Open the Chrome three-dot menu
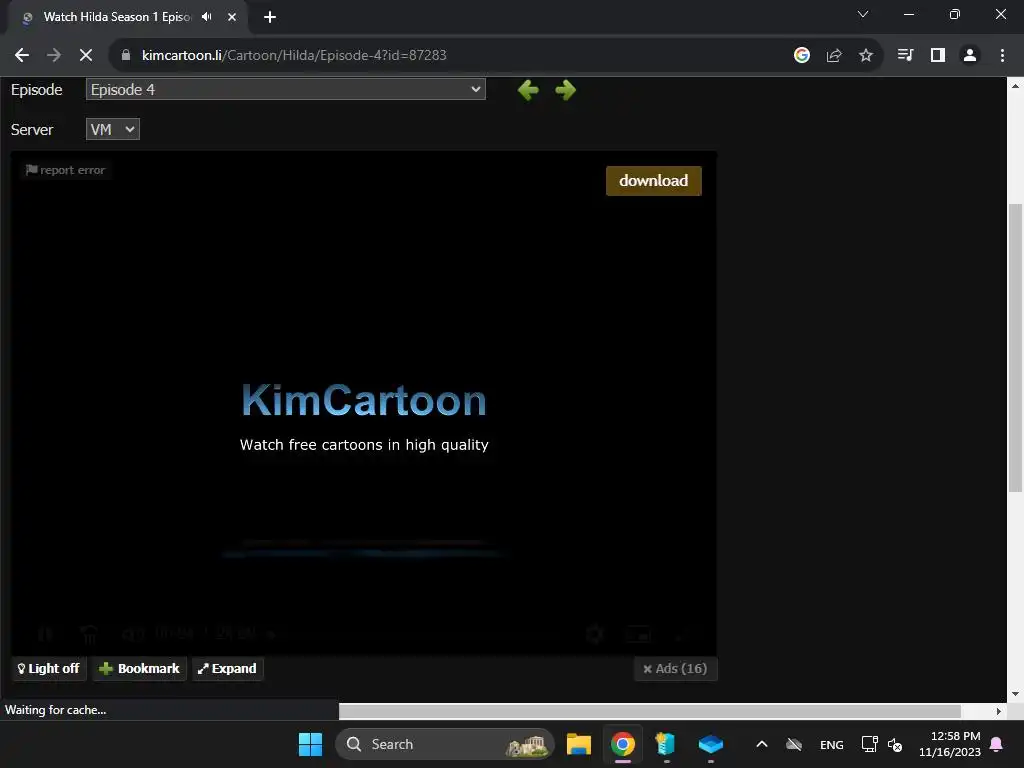1024x768 pixels. 1002,56
